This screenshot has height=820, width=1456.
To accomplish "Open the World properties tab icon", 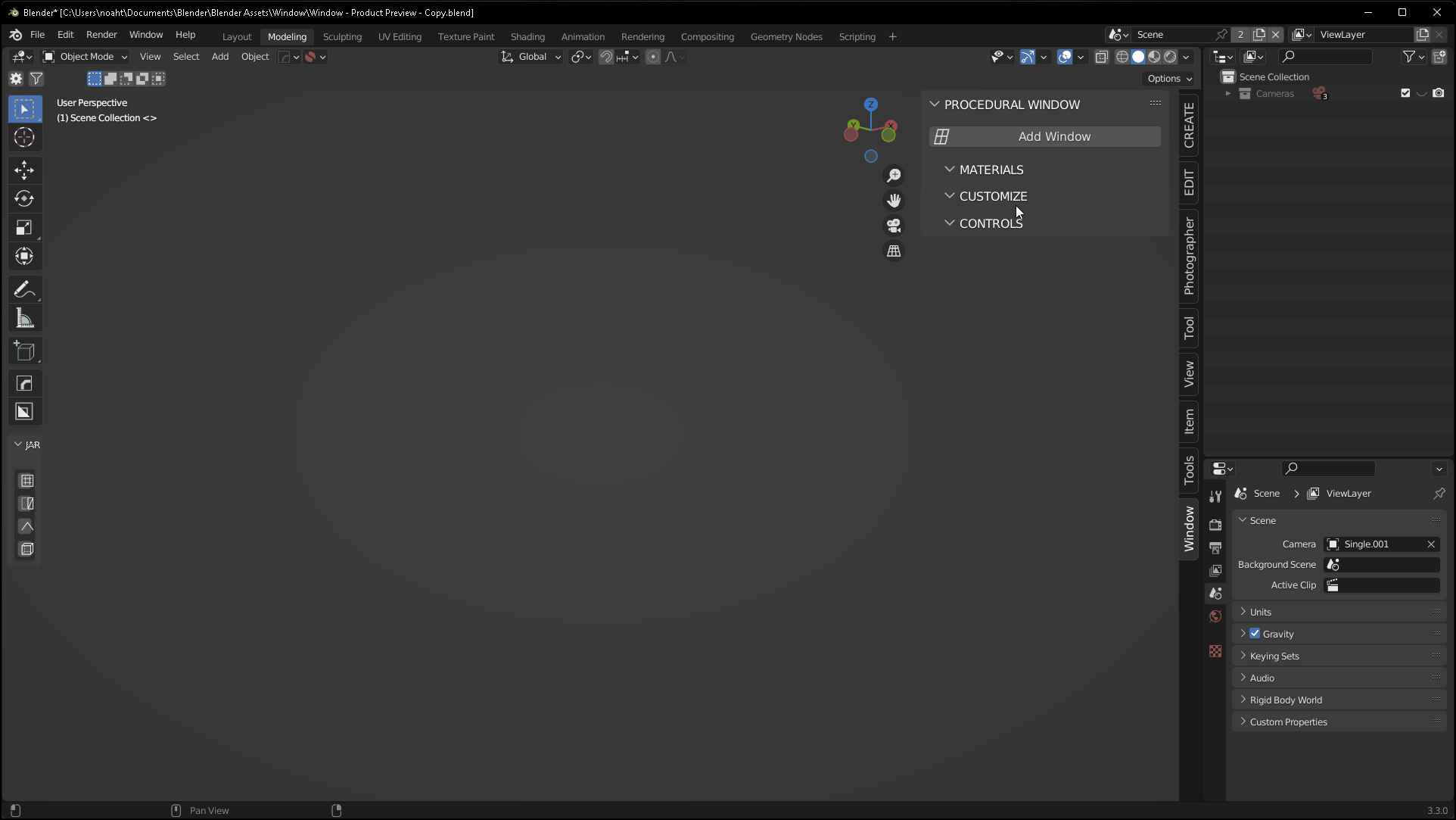I will click(x=1215, y=616).
